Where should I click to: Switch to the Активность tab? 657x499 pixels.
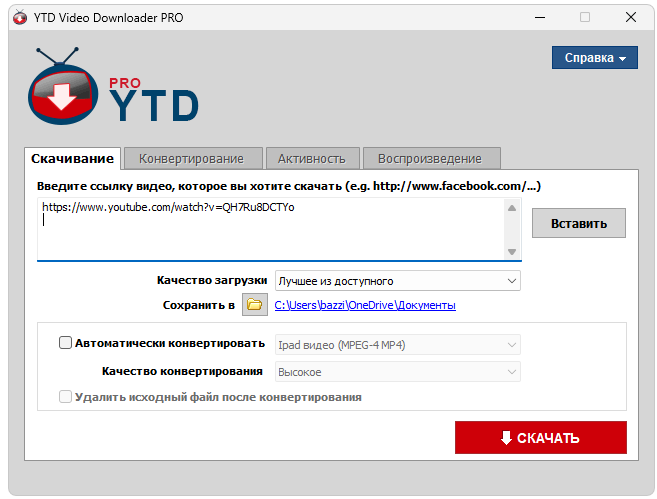point(312,159)
